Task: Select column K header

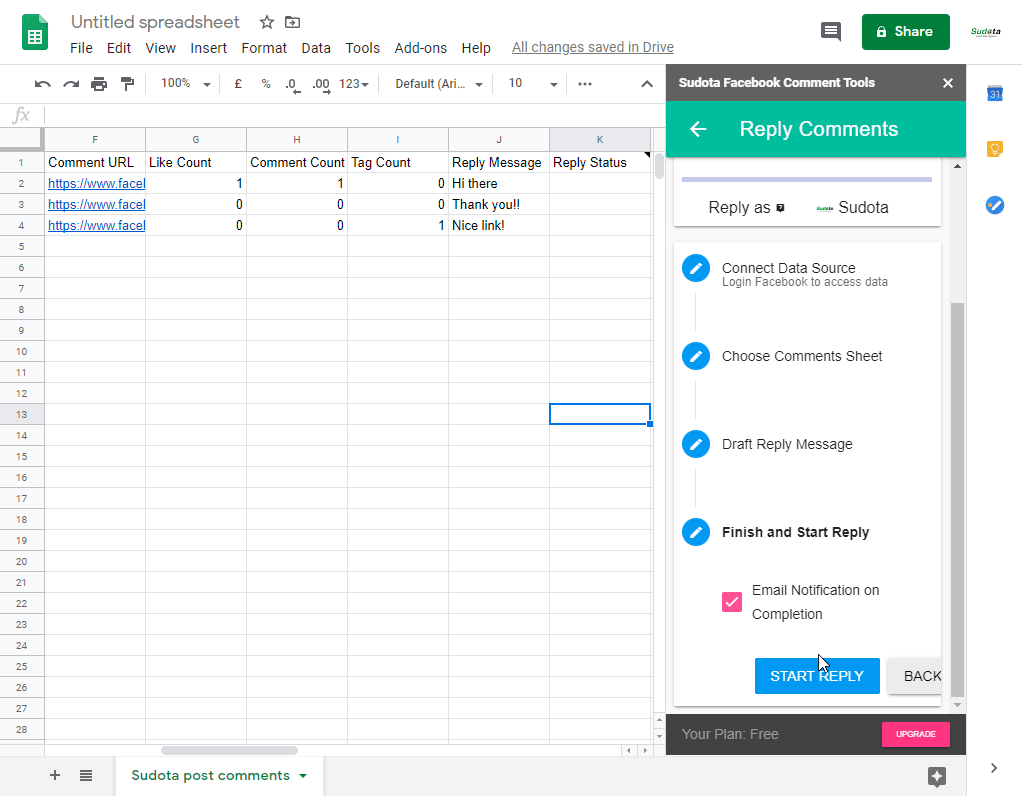Action: coord(600,140)
